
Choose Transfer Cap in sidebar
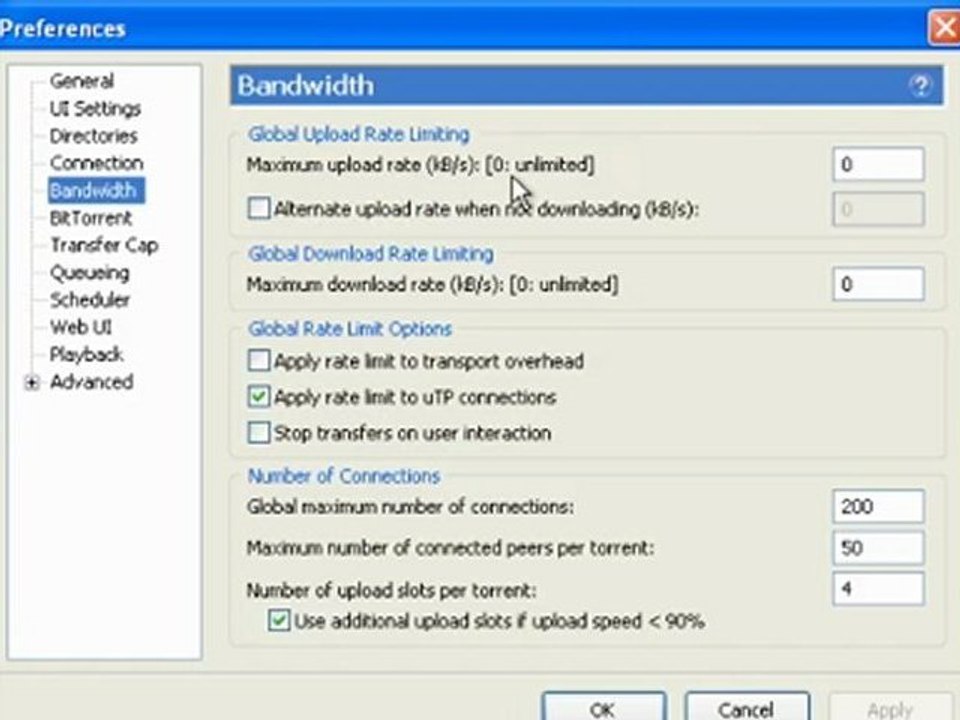pyautogui.click(x=104, y=246)
